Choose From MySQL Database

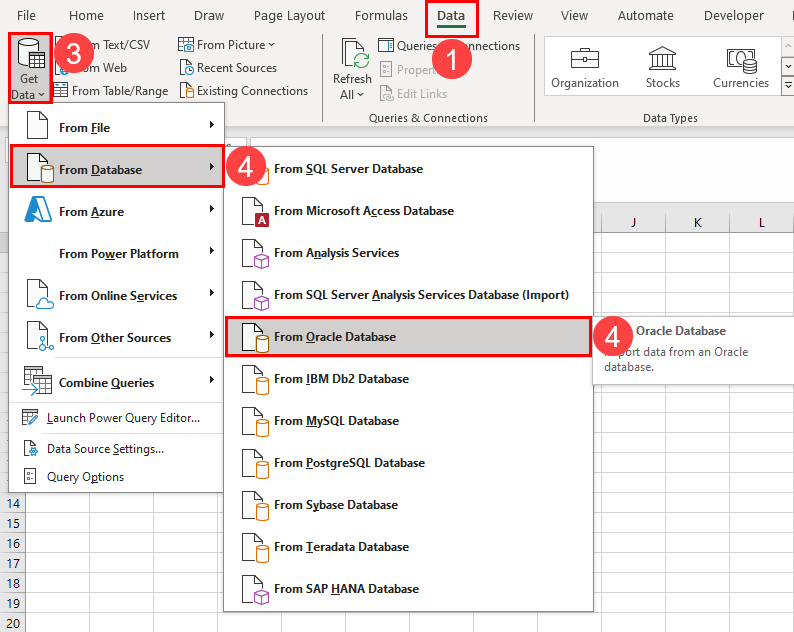[x=409, y=420]
